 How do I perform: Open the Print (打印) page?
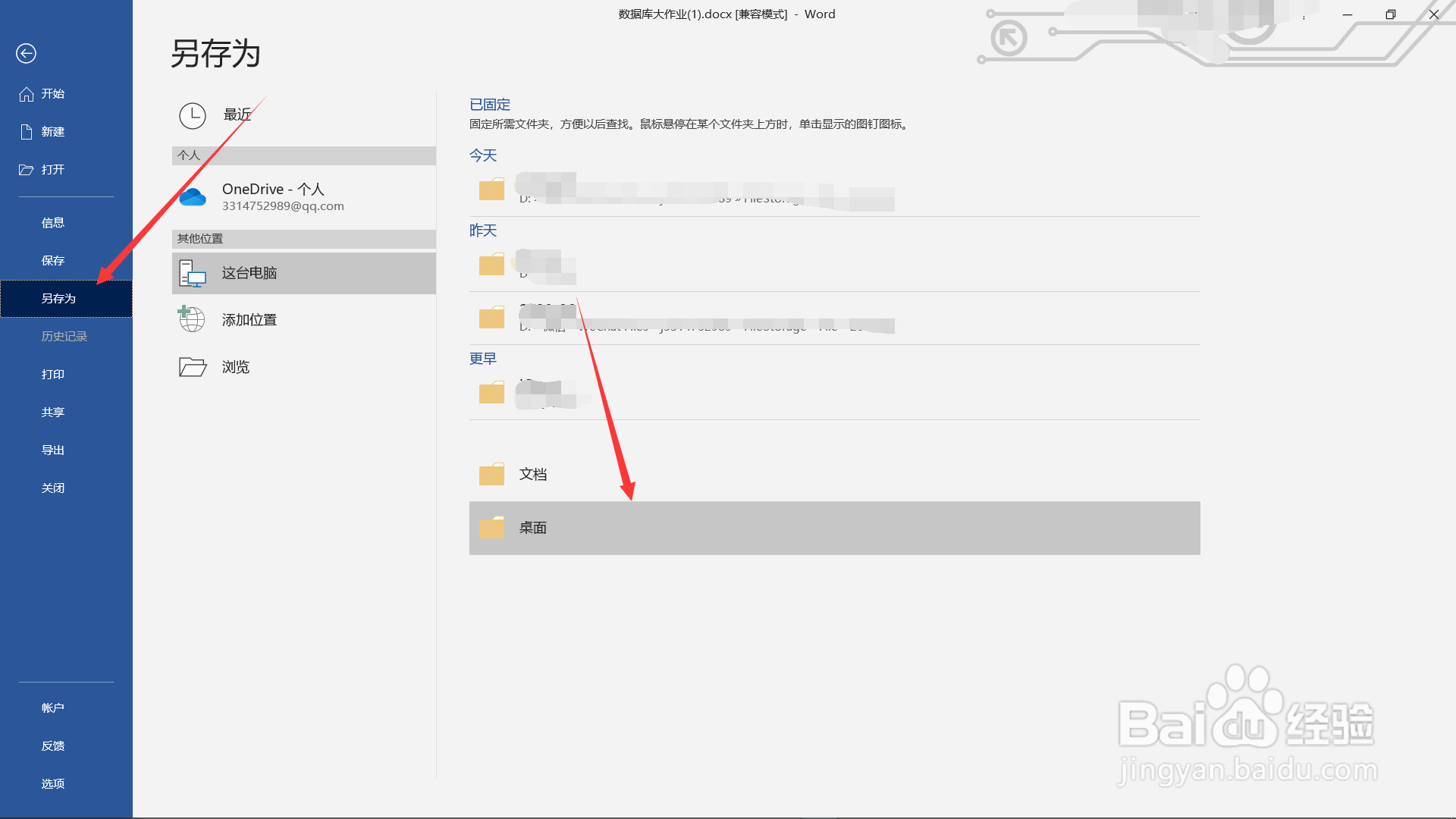pos(53,375)
